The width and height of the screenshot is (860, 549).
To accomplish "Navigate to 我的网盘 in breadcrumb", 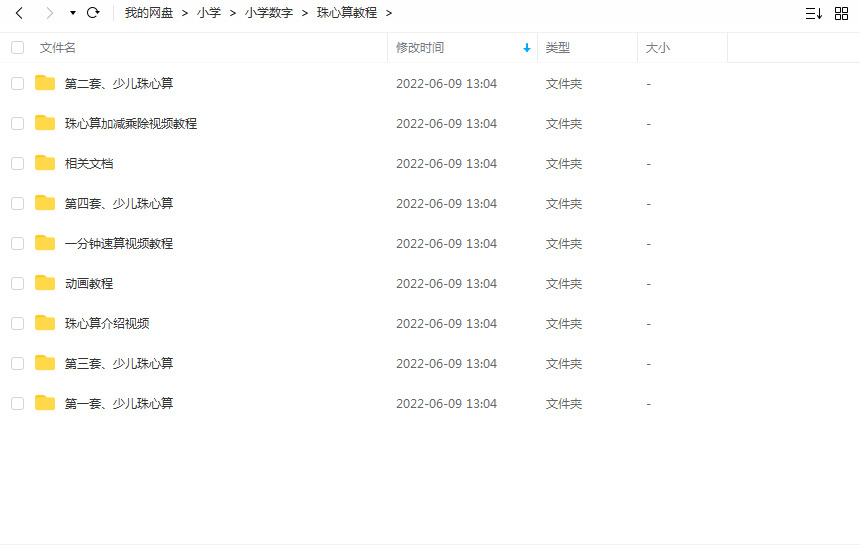I will pyautogui.click(x=149, y=13).
